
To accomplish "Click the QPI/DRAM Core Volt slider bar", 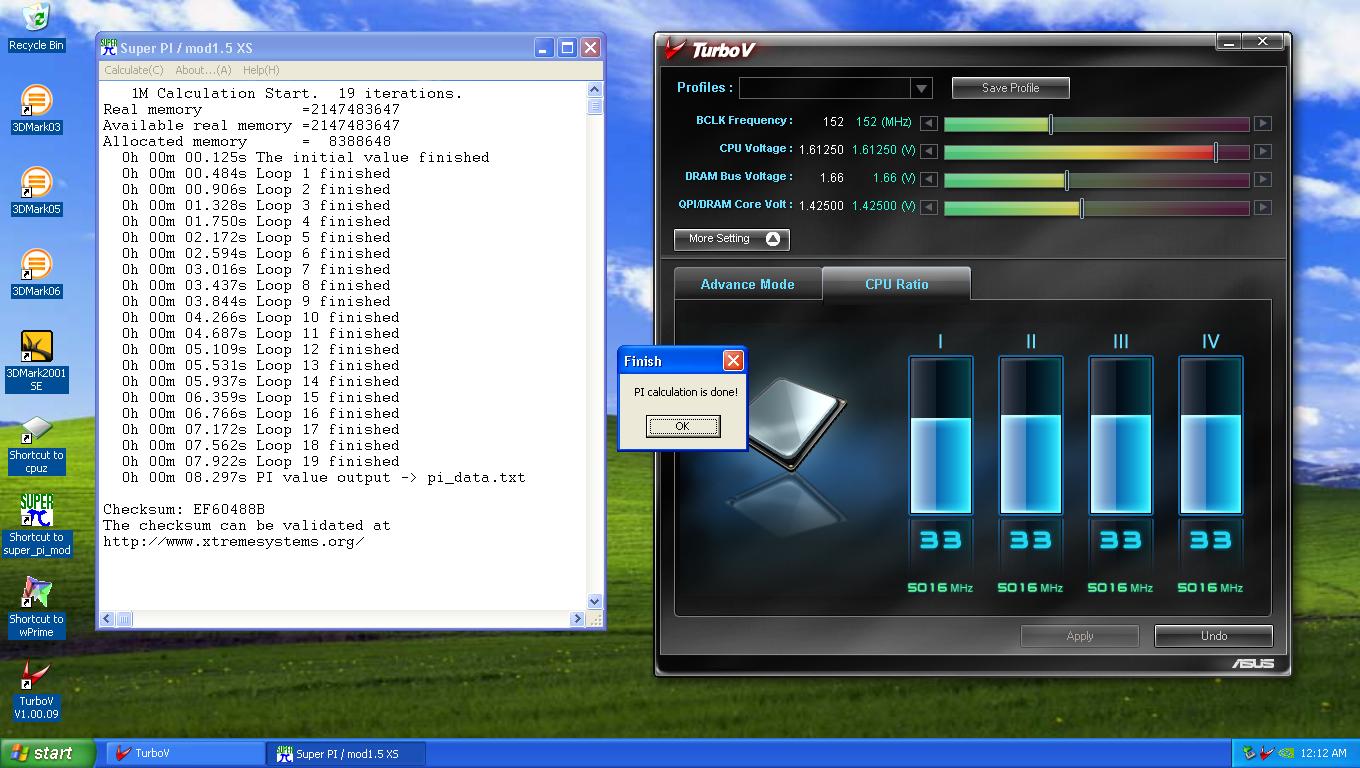I will [1096, 208].
